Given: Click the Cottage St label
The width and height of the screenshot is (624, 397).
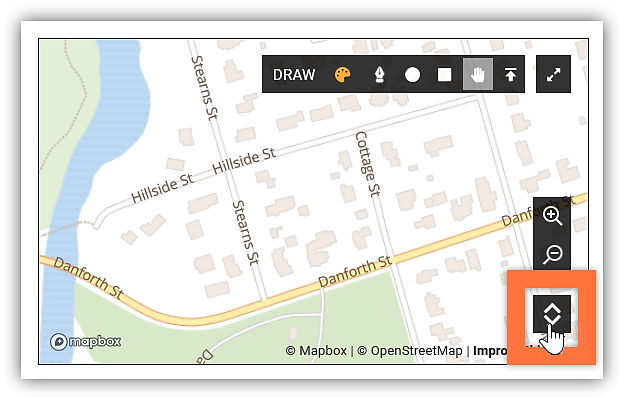Looking at the screenshot, I should pos(368,164).
